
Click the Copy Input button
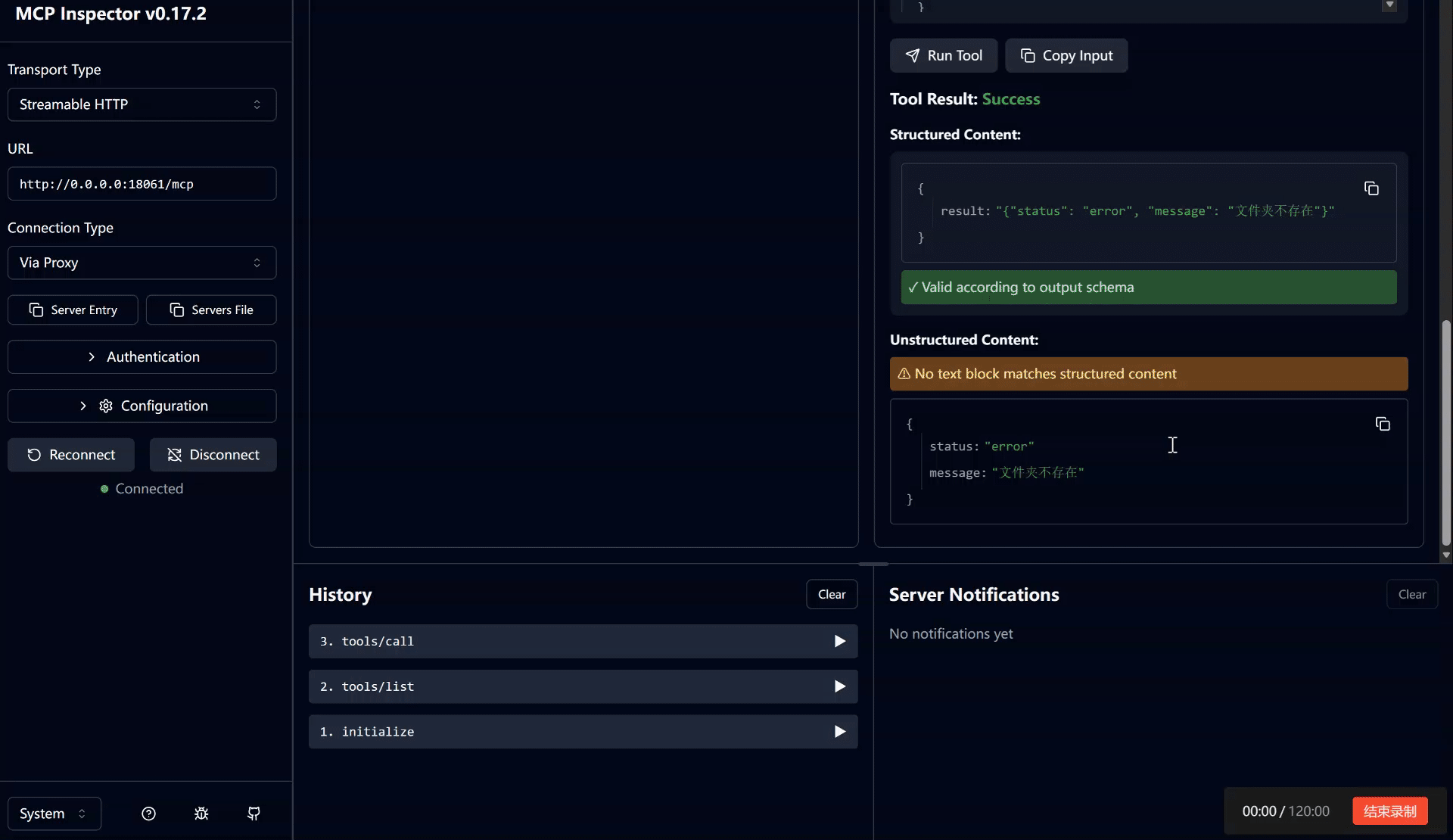(x=1066, y=56)
